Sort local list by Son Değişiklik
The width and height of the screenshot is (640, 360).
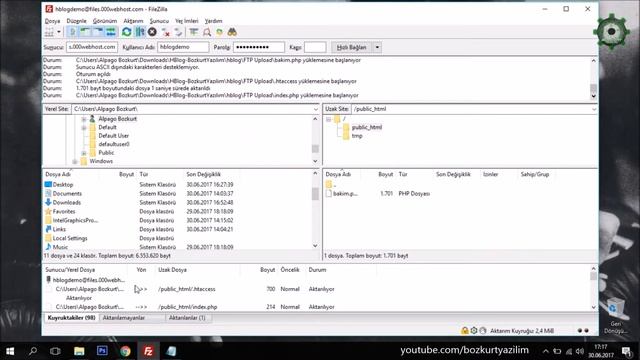pyautogui.click(x=203, y=174)
